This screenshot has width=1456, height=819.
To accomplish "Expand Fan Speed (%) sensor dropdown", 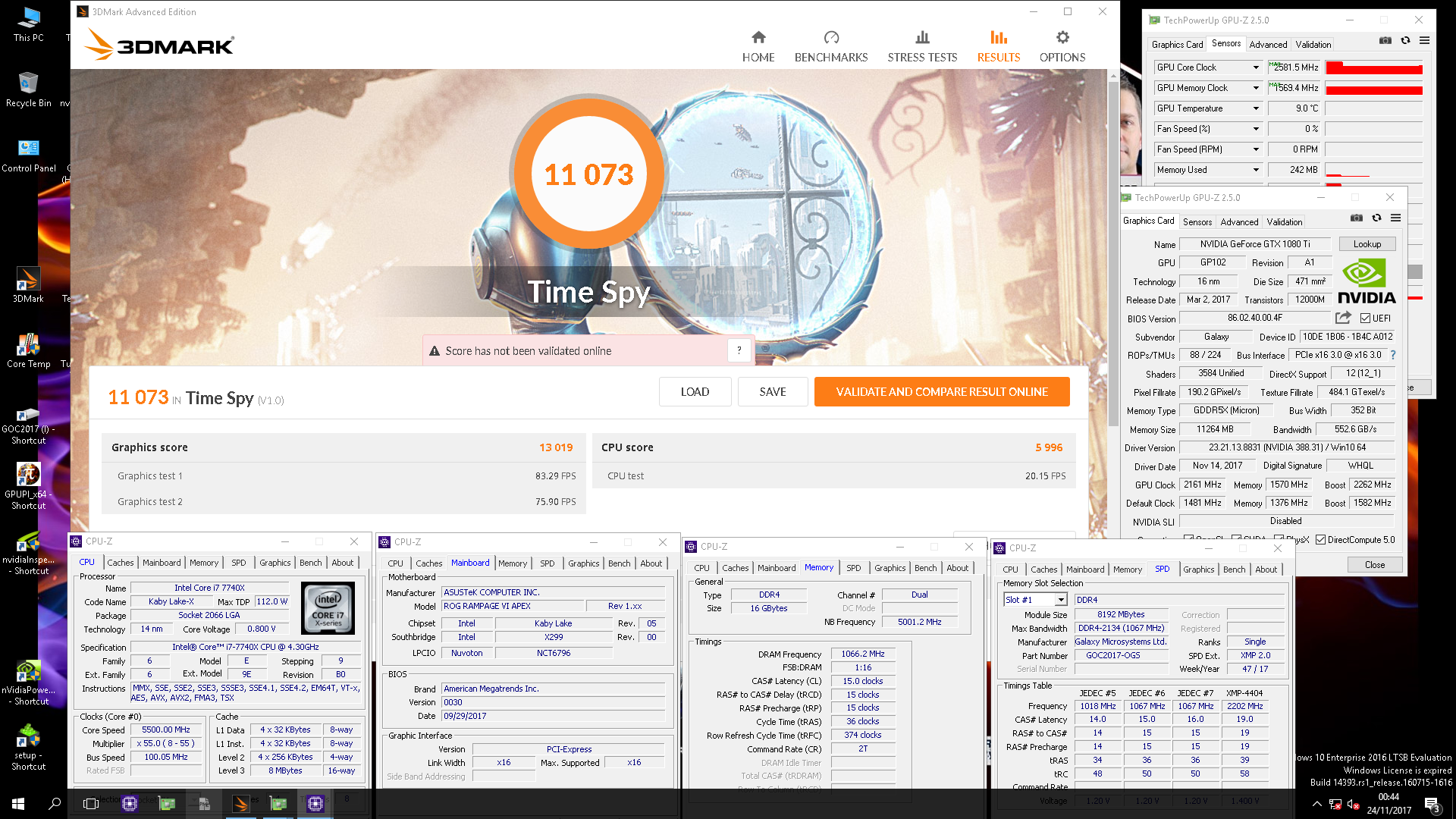I will coord(1256,129).
